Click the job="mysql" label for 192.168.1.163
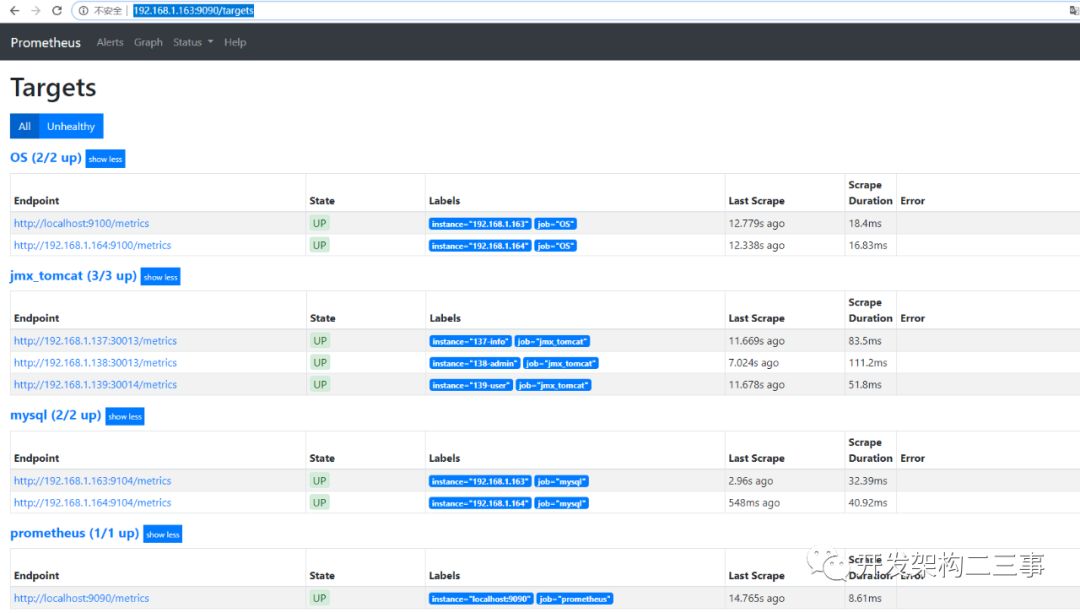The image size is (1080, 613). point(561,481)
